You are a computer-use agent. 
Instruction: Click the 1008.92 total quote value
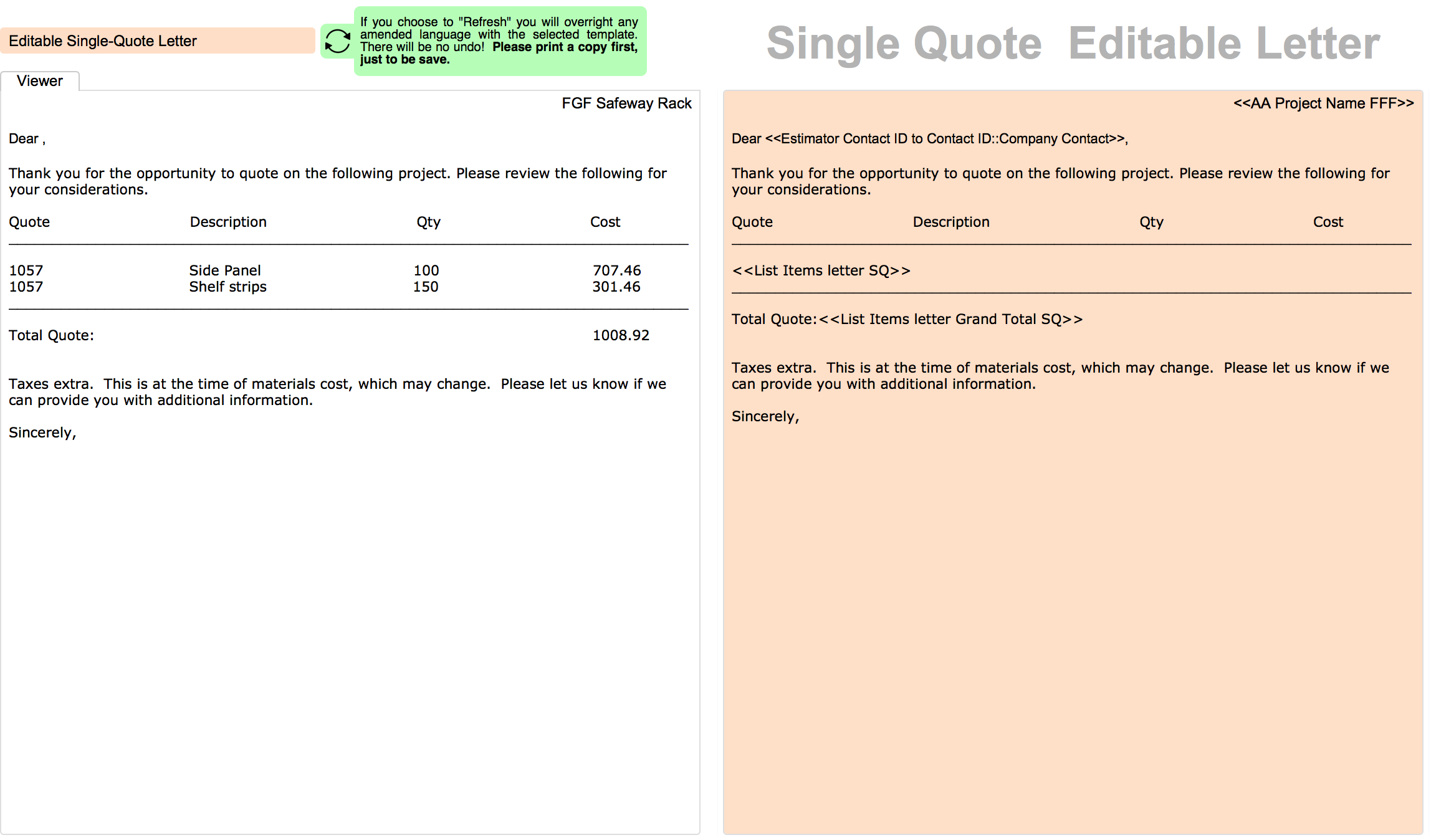click(x=621, y=335)
